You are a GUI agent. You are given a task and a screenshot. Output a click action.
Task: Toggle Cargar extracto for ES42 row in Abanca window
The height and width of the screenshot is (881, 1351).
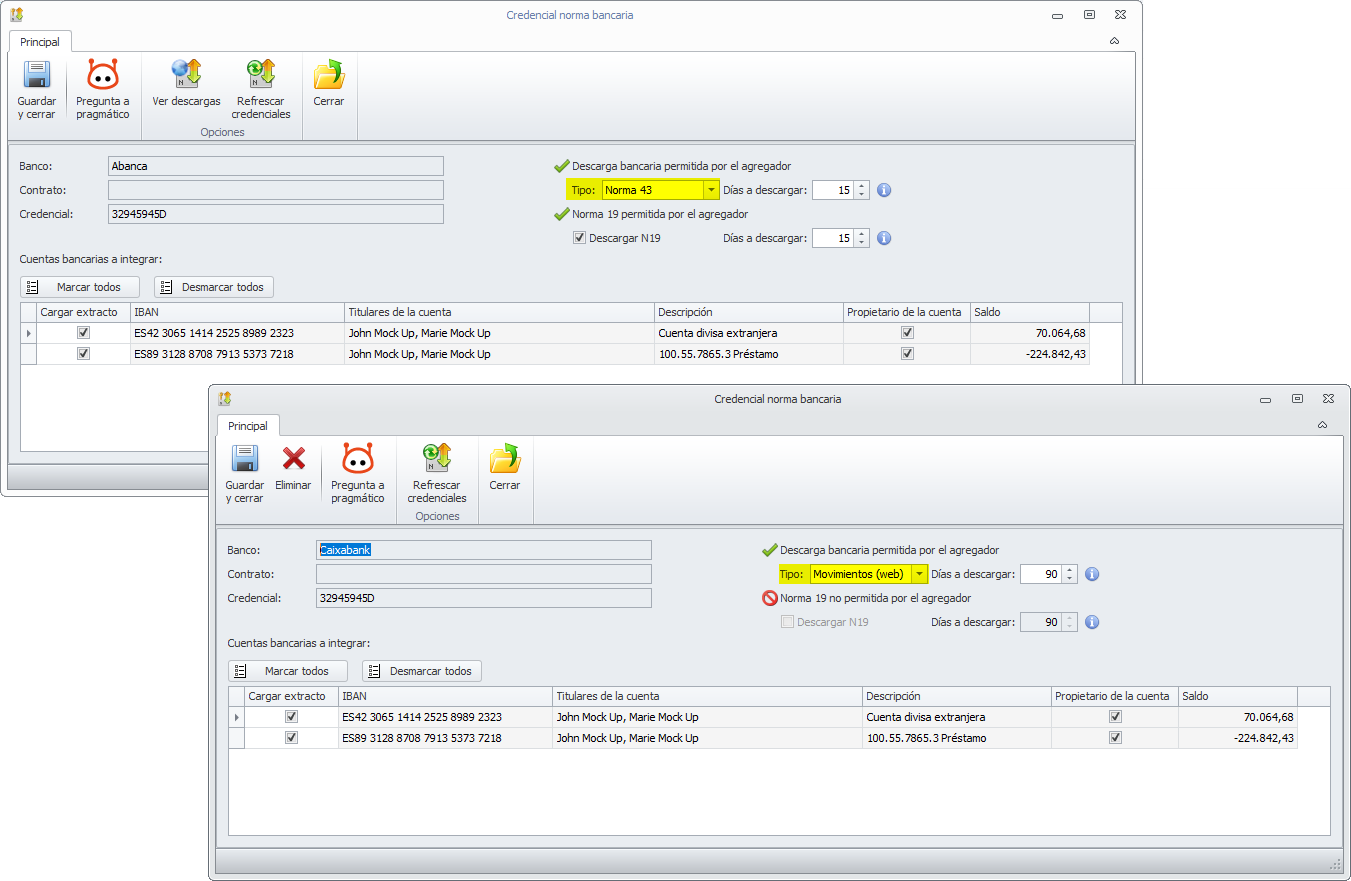(84, 333)
